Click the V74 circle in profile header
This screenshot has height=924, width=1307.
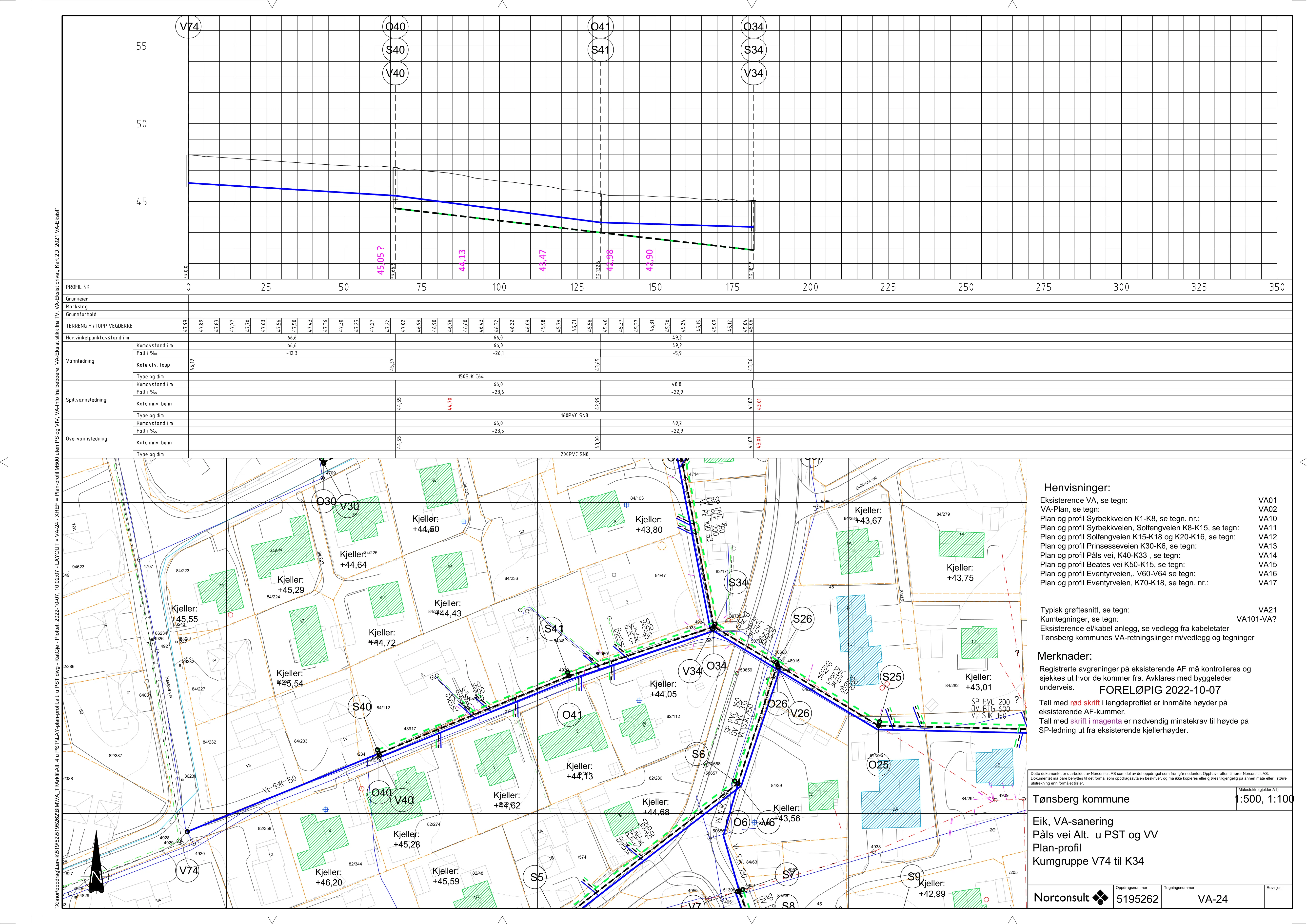click(188, 27)
